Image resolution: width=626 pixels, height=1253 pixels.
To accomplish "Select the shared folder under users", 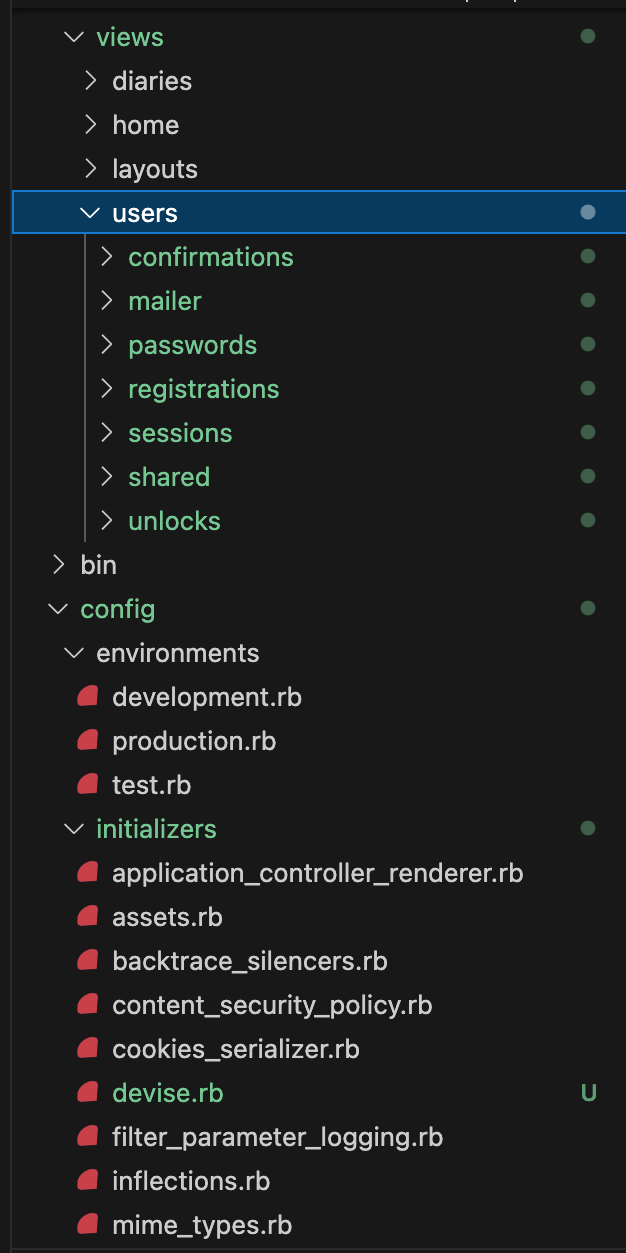I will (169, 476).
